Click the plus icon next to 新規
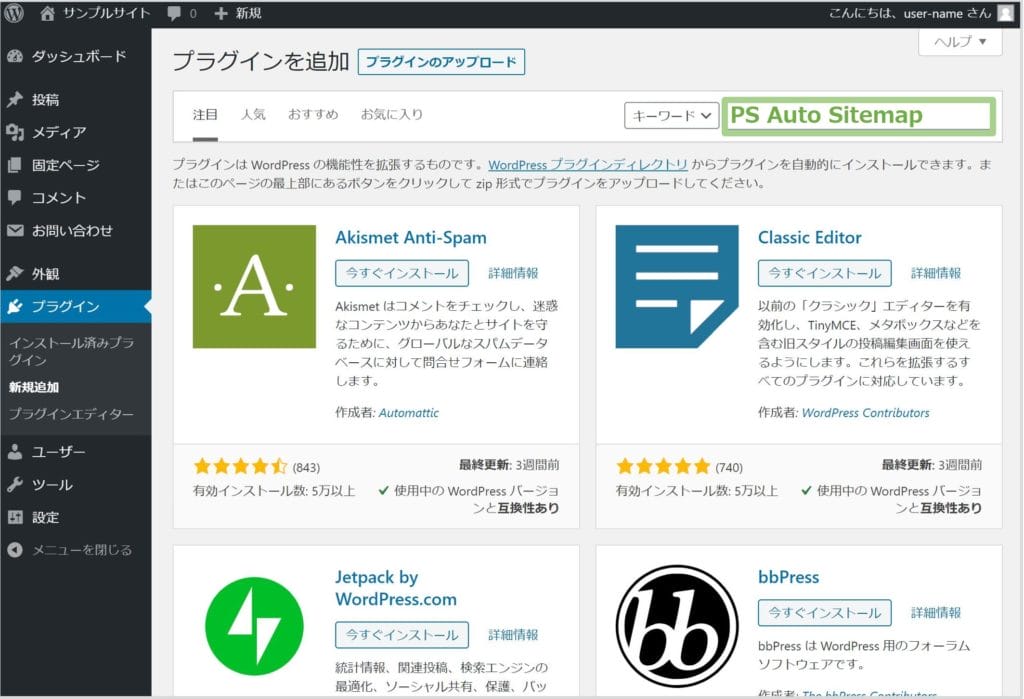 tap(221, 13)
